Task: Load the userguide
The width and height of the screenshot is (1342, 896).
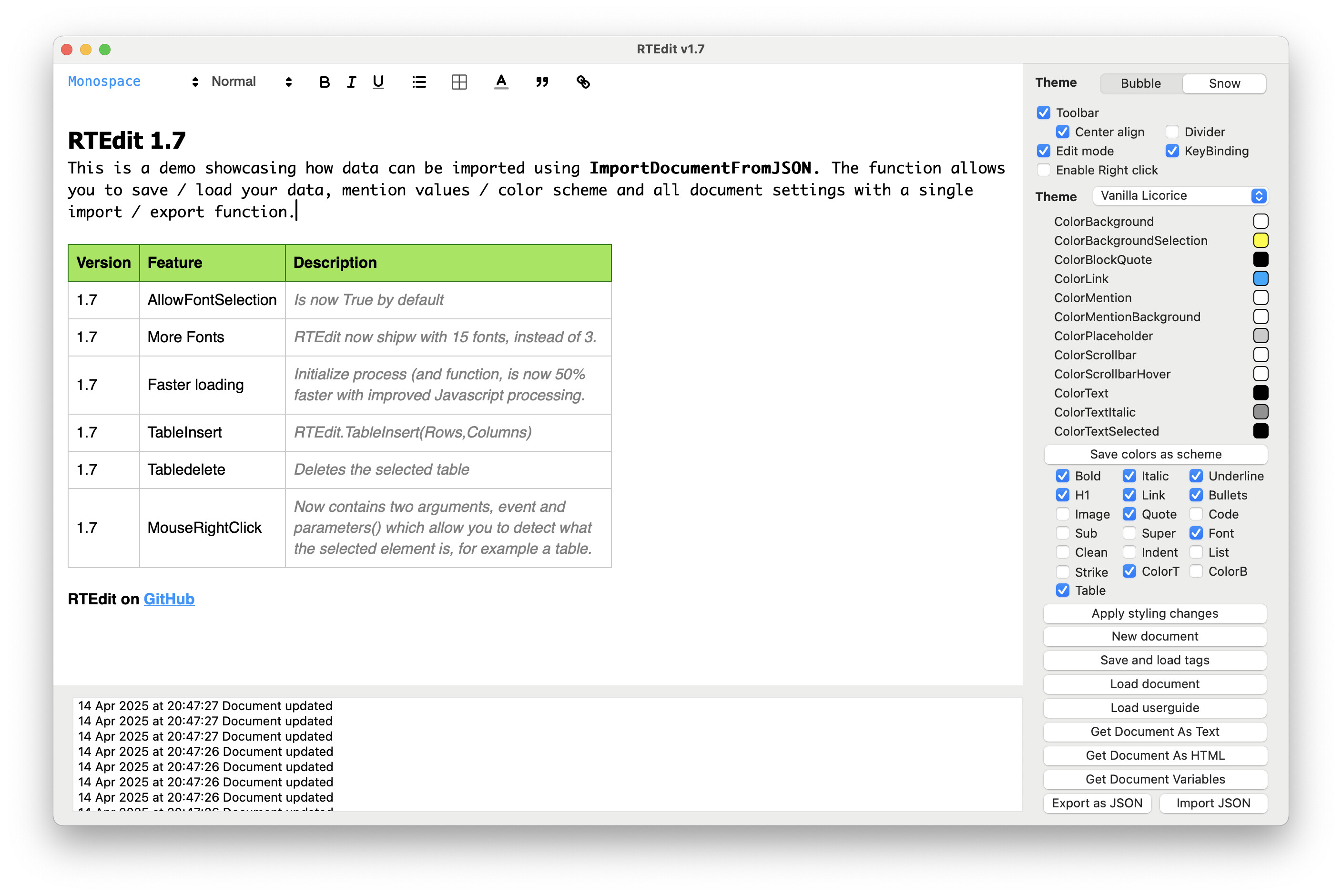Action: point(1155,708)
